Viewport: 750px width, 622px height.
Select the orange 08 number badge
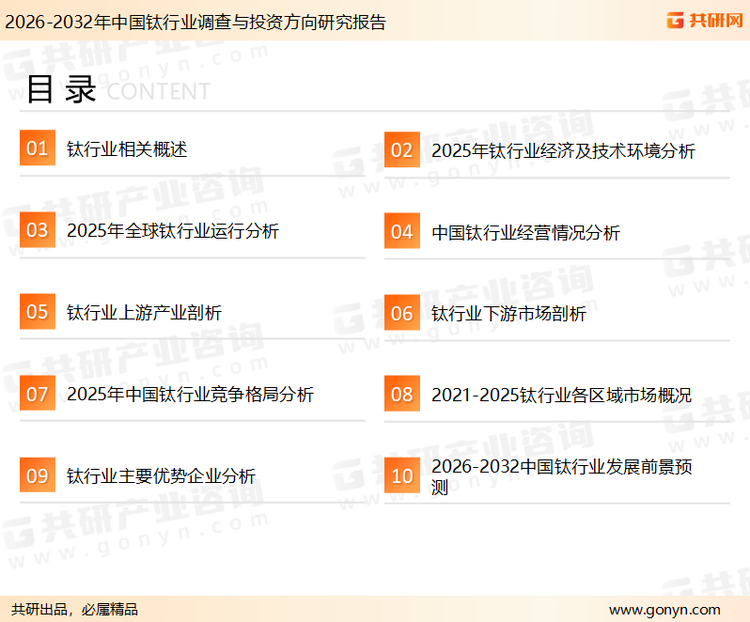tap(402, 394)
